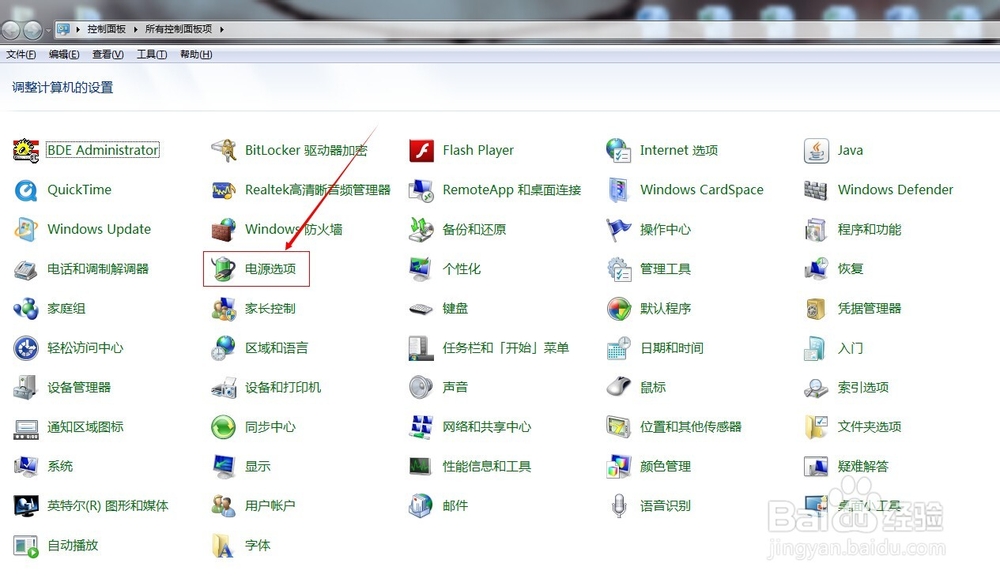
Task: Open the 网络和共享中心 icon
Action: [x=422, y=427]
